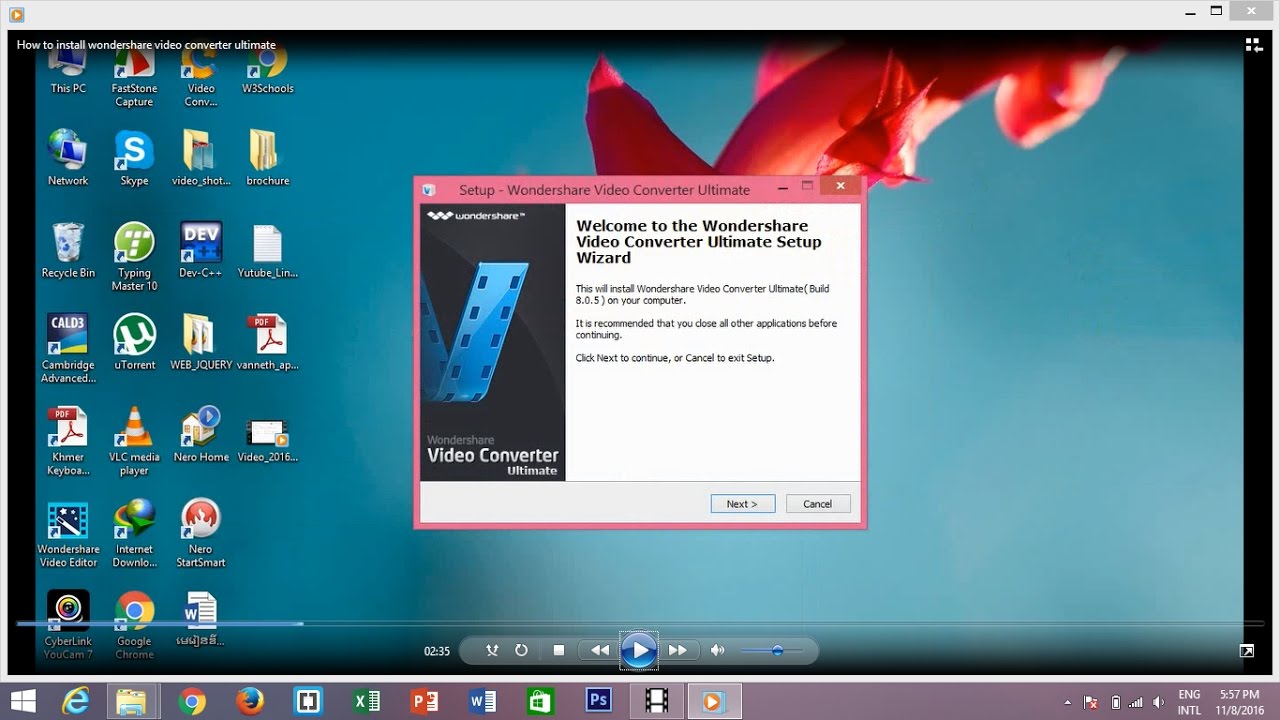Open Google Chrome desktop shortcut
Viewport: 1280px width, 720px height.
134,625
